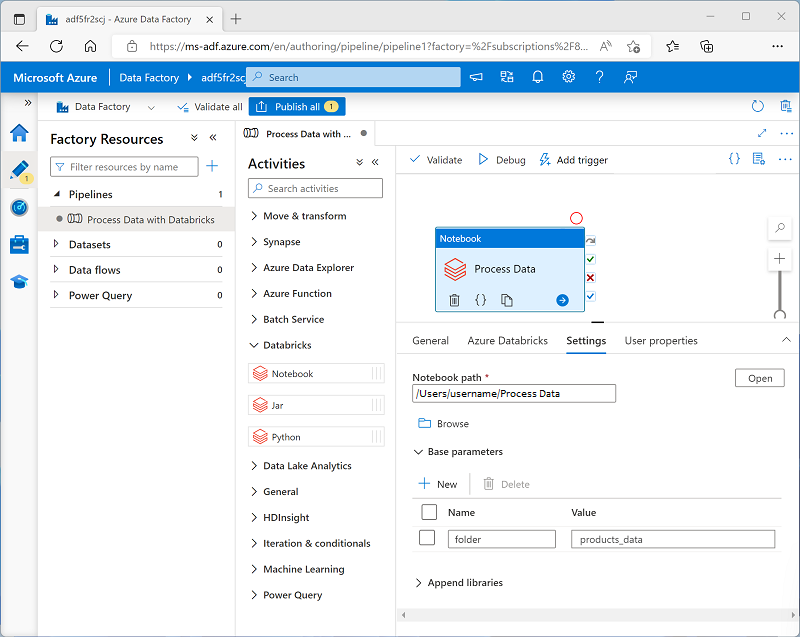Open the Author pencil icon in sidebar
Image resolution: width=800 pixels, height=637 pixels.
[x=19, y=169]
